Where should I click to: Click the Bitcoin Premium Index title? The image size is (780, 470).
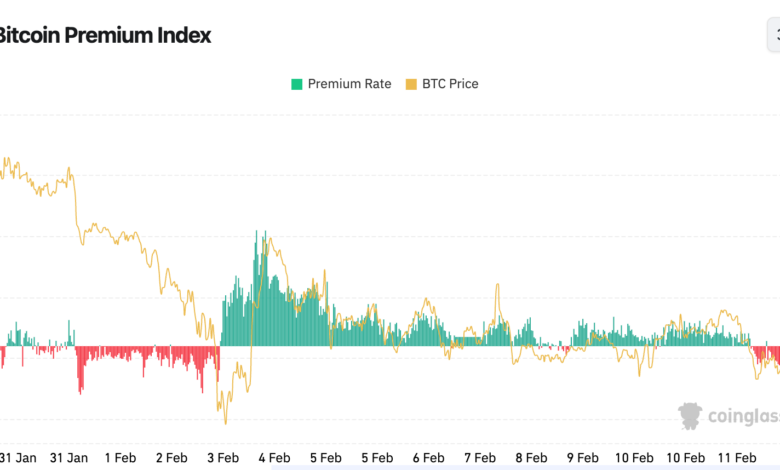click(104, 35)
